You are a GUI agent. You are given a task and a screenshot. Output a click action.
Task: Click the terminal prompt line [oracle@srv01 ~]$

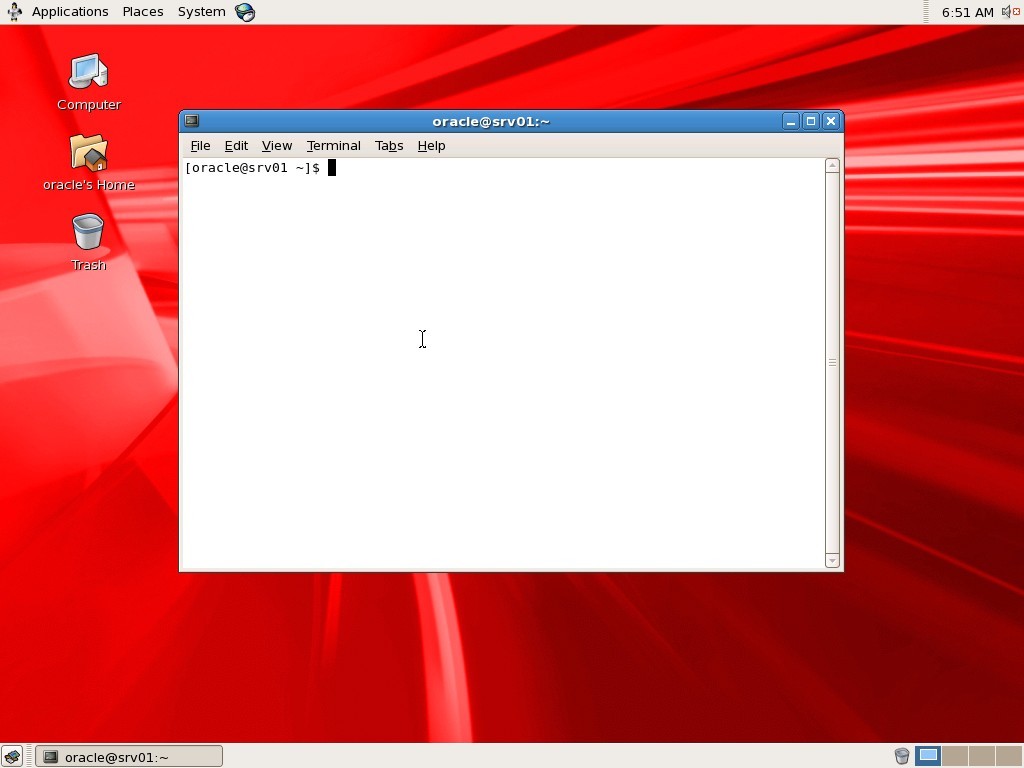253,168
